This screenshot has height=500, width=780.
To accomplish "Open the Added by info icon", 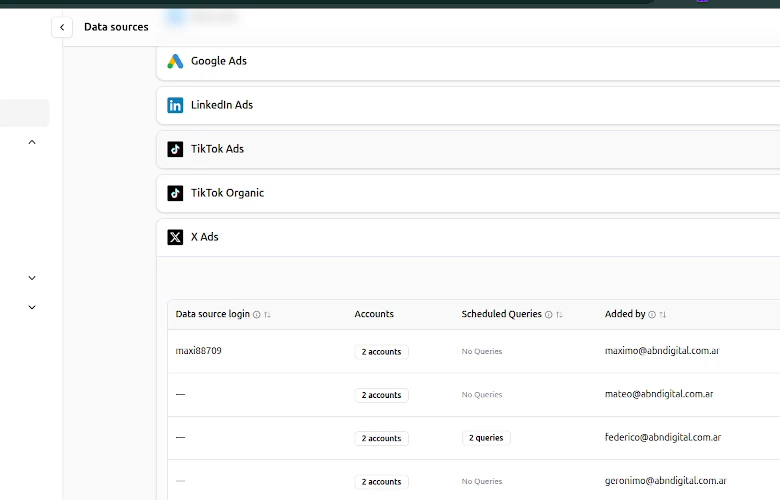I will (652, 314).
